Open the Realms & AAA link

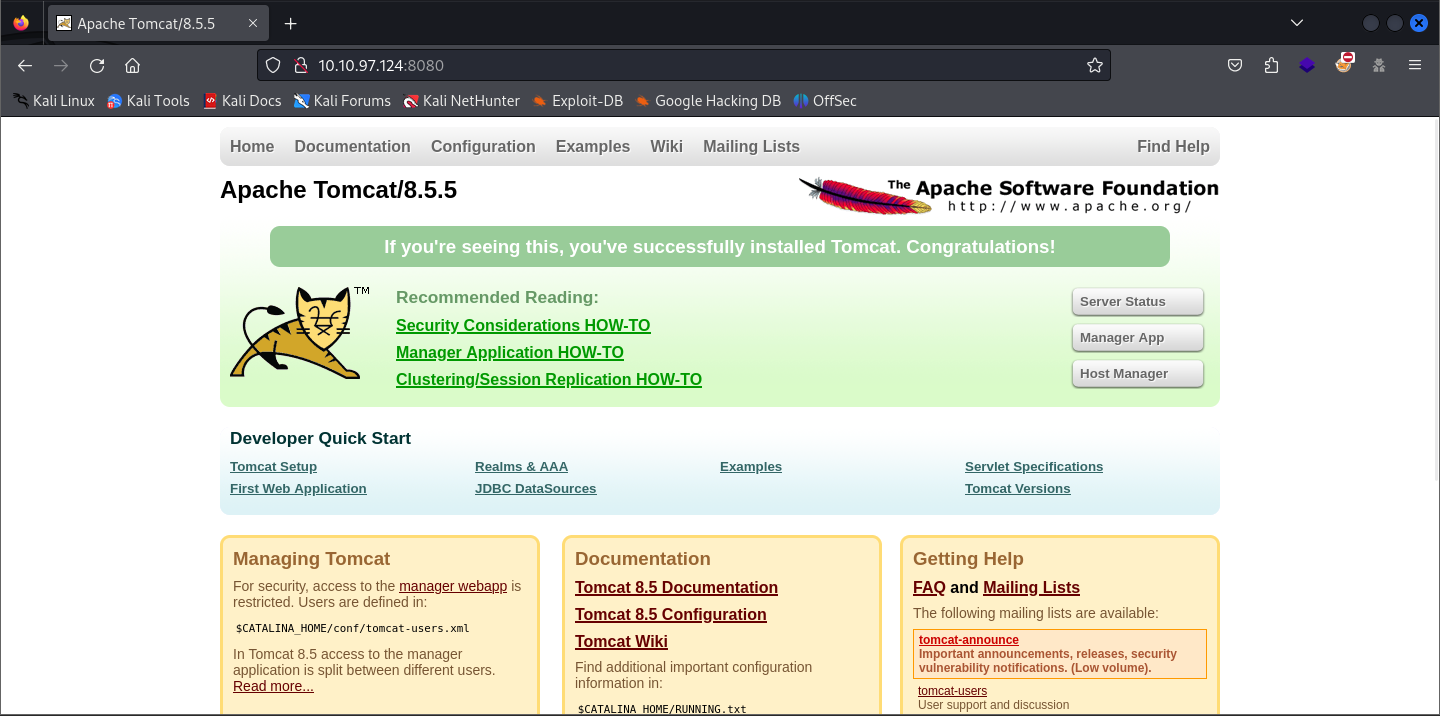coord(521,467)
